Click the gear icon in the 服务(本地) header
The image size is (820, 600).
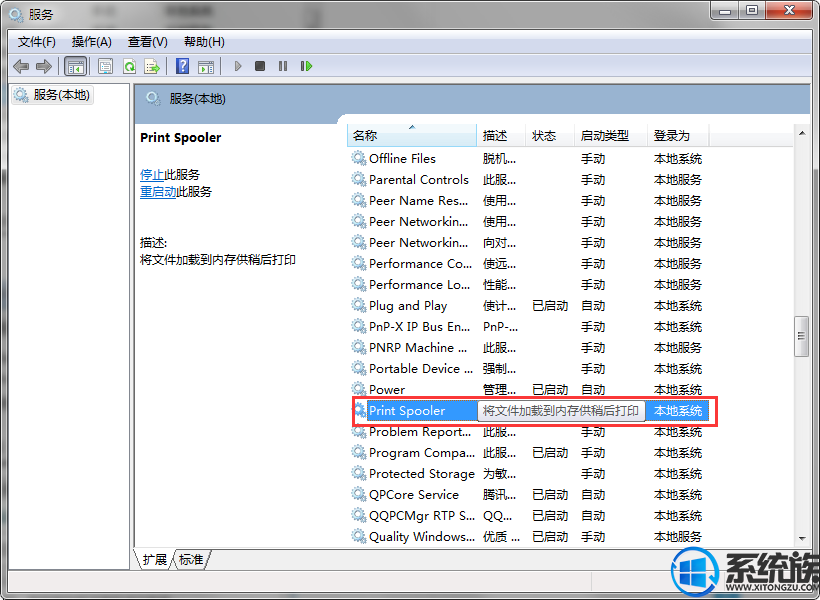(153, 98)
